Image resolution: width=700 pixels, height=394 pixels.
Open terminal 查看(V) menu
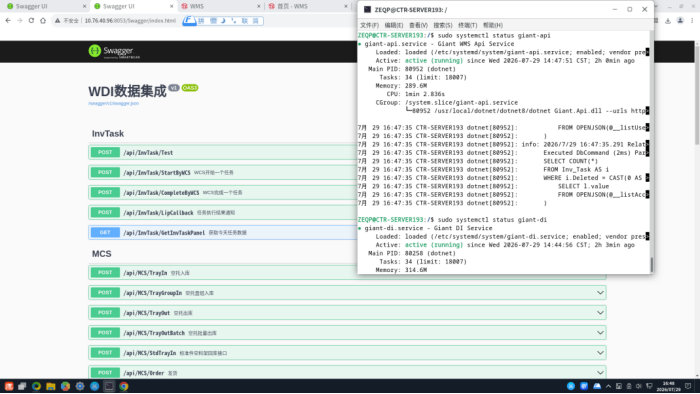click(418, 25)
